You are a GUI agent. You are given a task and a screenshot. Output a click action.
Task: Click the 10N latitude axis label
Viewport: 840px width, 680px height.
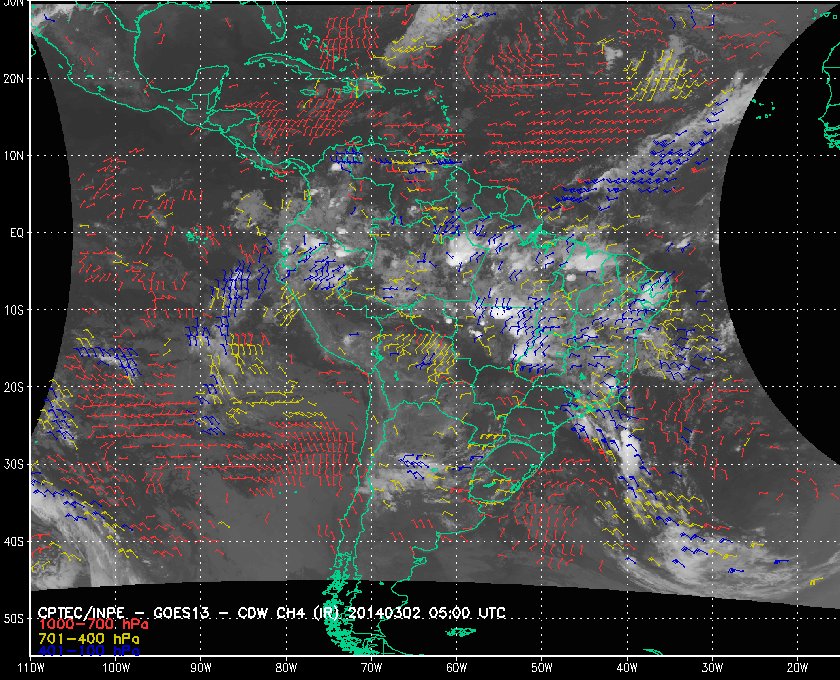coord(13,155)
